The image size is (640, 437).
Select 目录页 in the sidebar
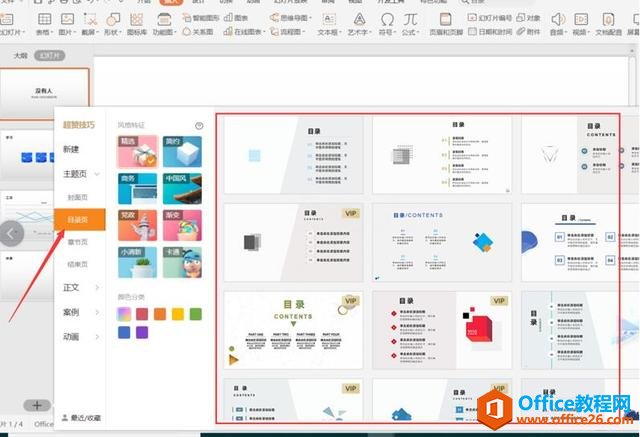click(78, 217)
